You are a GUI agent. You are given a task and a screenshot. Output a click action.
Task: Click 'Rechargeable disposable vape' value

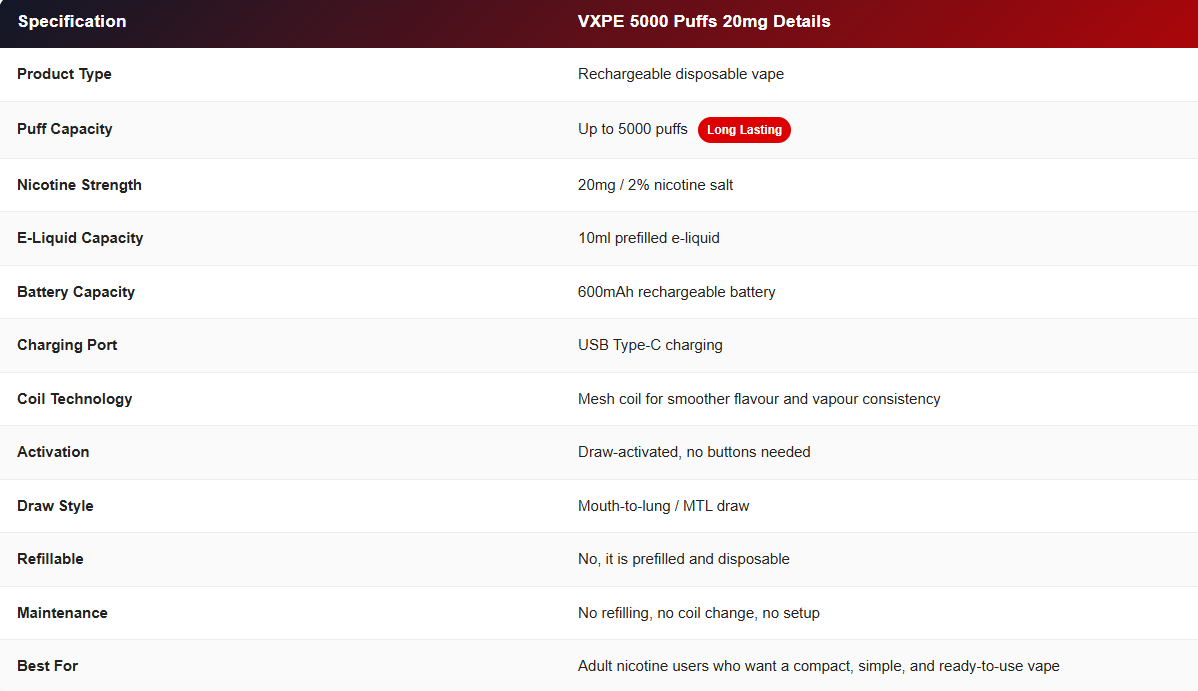pos(681,74)
